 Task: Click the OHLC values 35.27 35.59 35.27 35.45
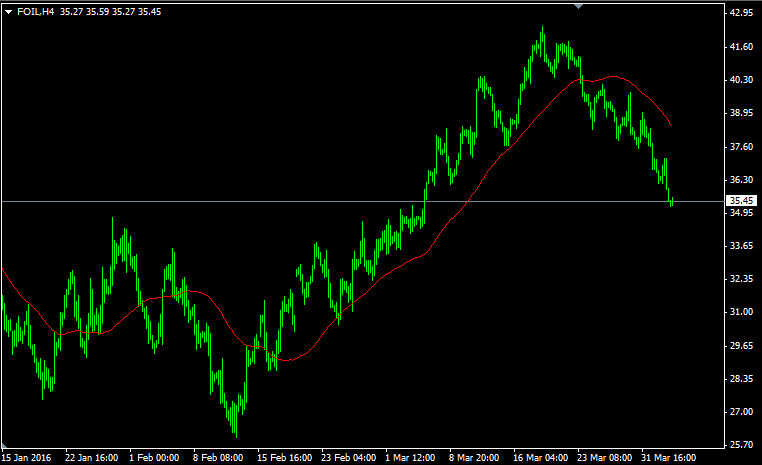pyautogui.click(x=110, y=12)
